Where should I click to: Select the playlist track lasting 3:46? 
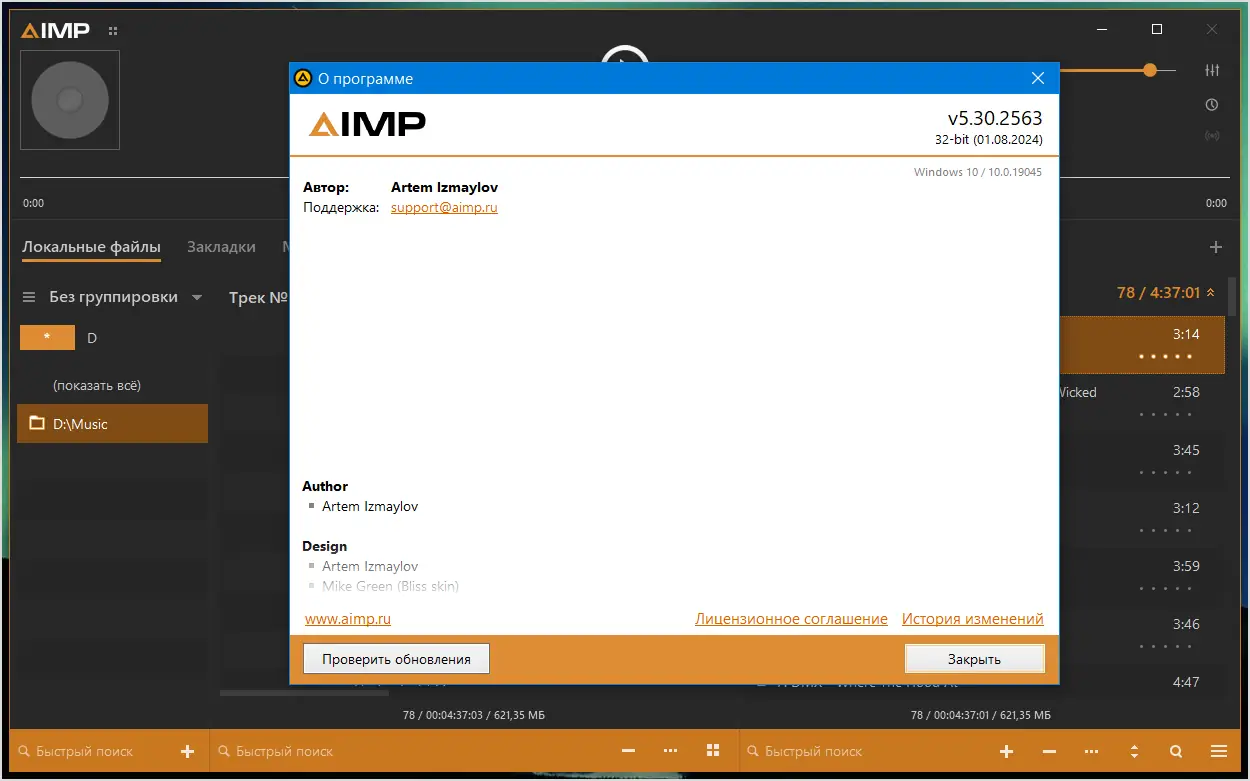pyautogui.click(x=1142, y=635)
